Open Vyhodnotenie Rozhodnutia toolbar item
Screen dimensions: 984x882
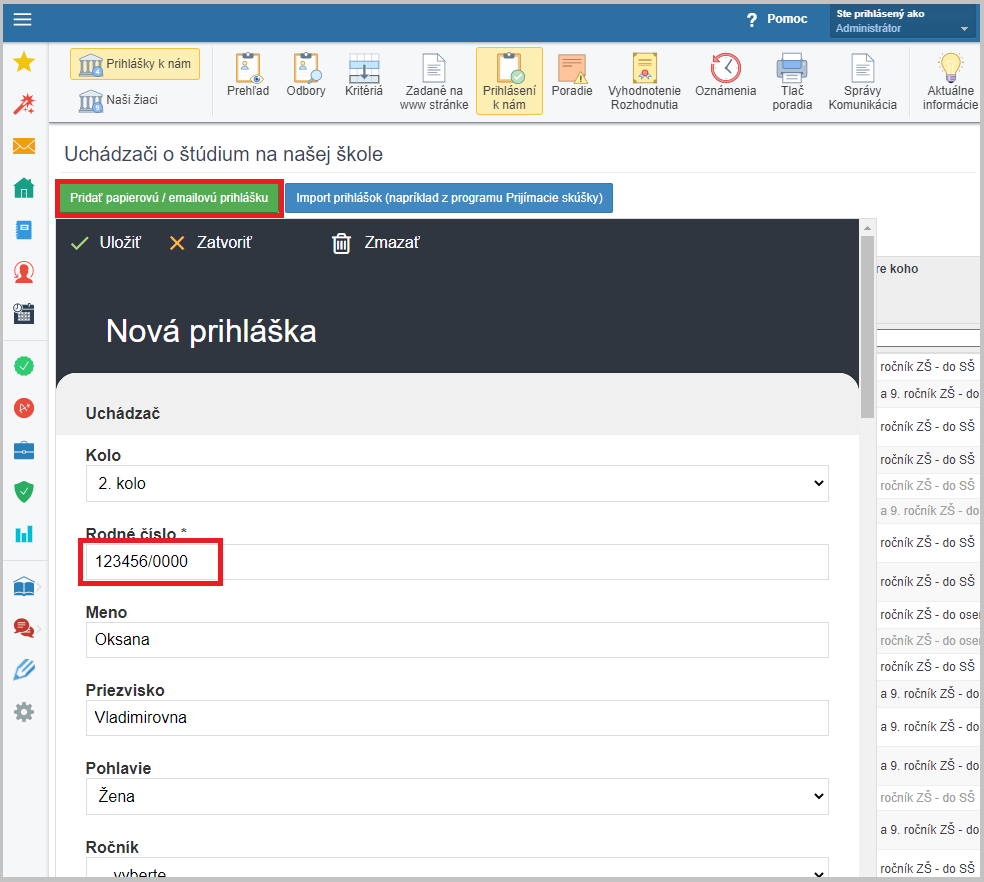[x=644, y=82]
